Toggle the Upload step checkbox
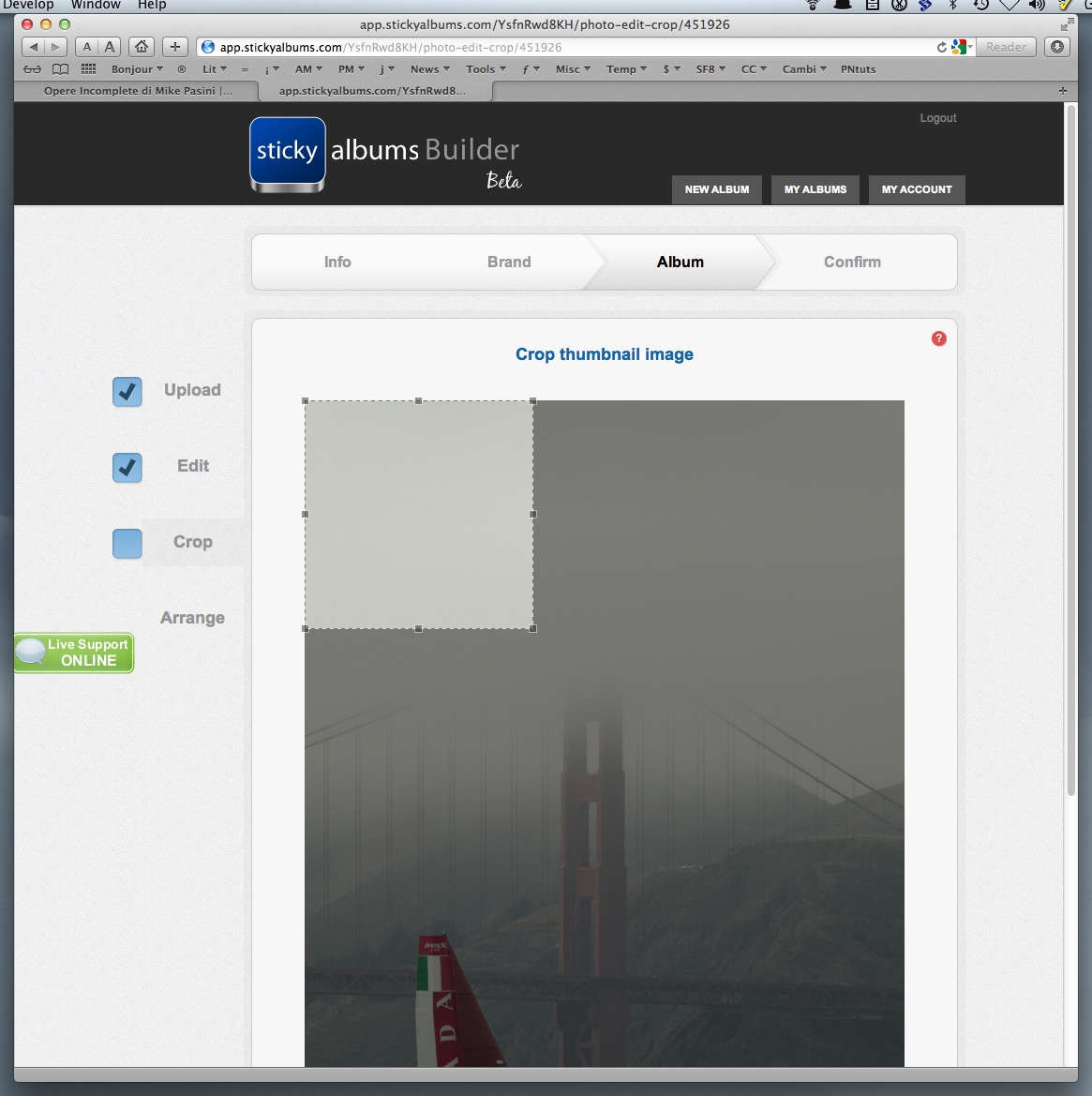Viewport: 1092px width, 1096px height. coord(127,392)
